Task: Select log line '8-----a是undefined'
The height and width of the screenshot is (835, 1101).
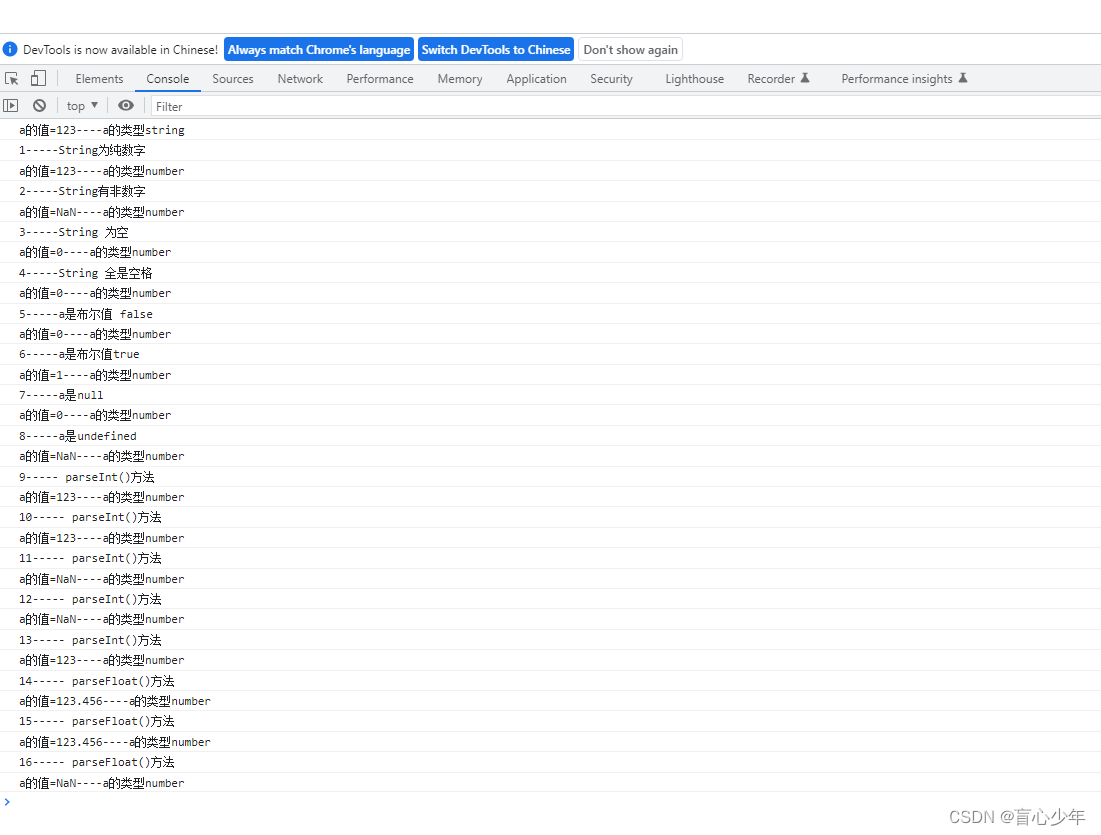Action: (78, 436)
